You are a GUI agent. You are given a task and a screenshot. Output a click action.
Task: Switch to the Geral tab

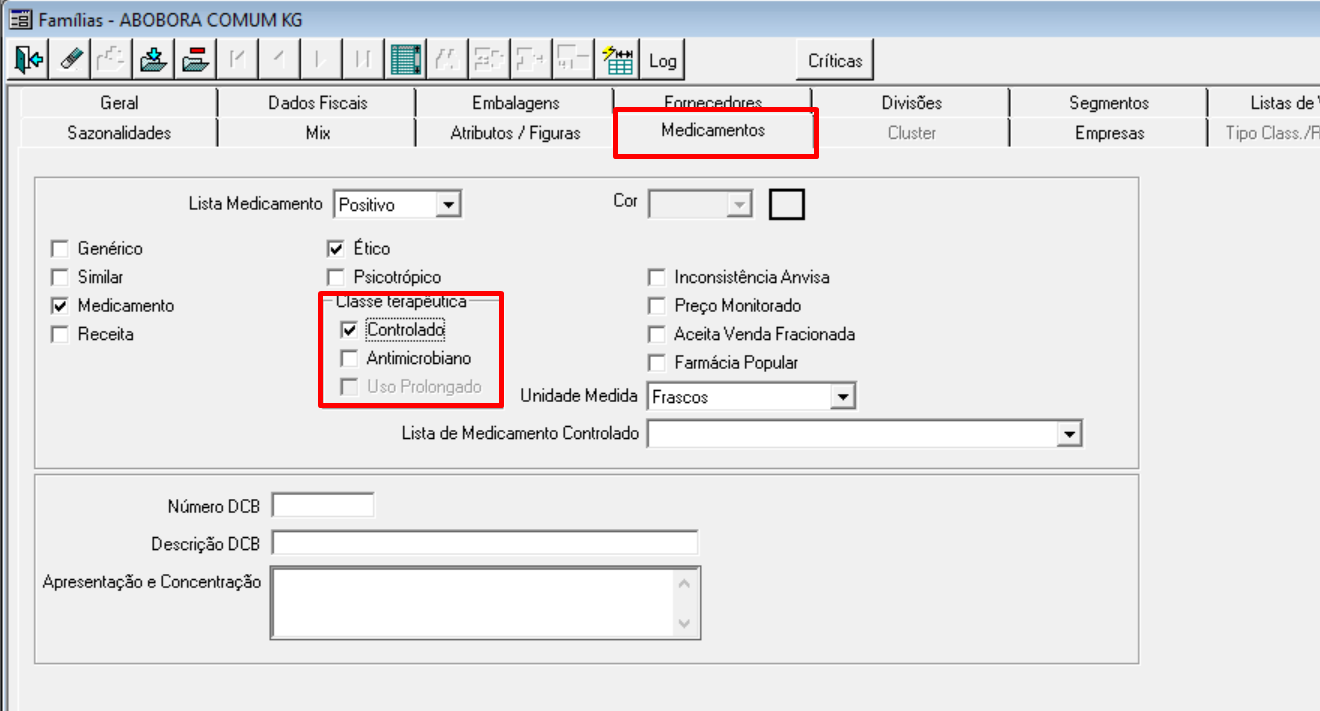click(x=119, y=103)
